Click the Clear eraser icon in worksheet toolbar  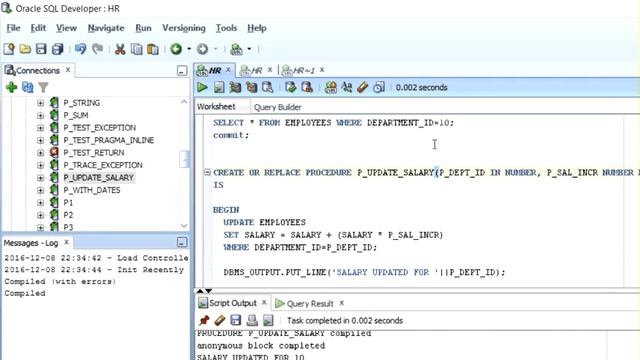click(362, 87)
